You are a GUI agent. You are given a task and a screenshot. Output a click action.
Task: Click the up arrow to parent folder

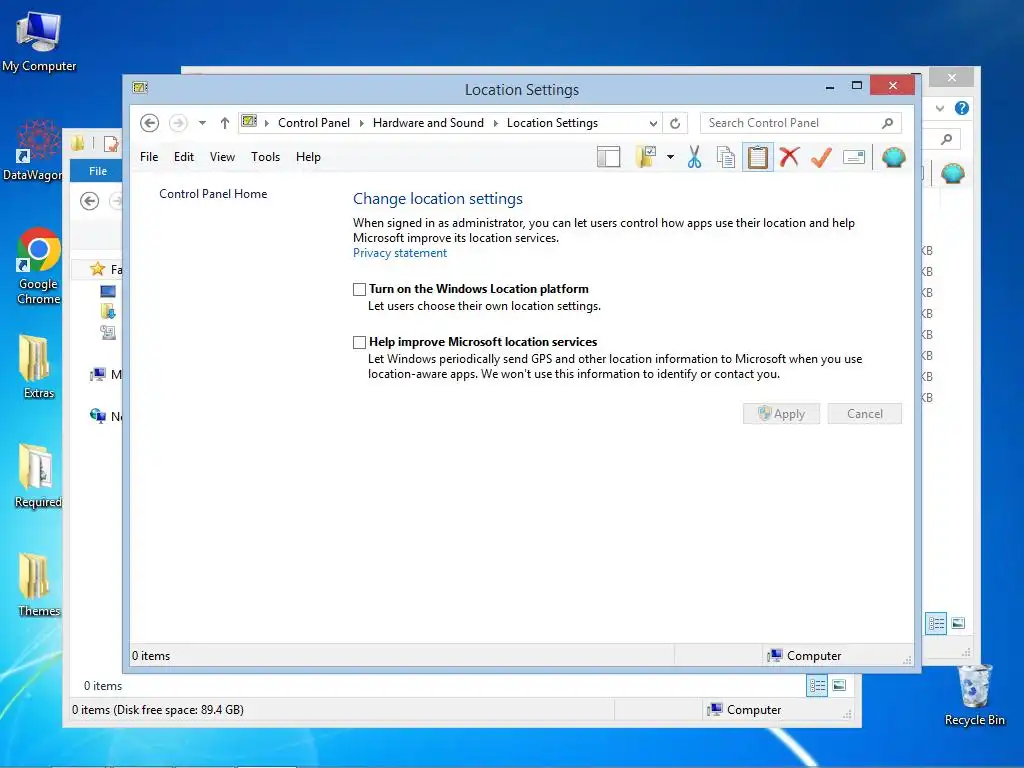225,123
